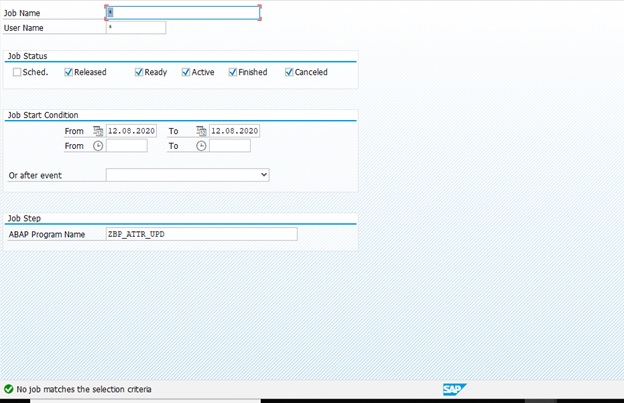Click the Job Status group heading

[x=27, y=56]
